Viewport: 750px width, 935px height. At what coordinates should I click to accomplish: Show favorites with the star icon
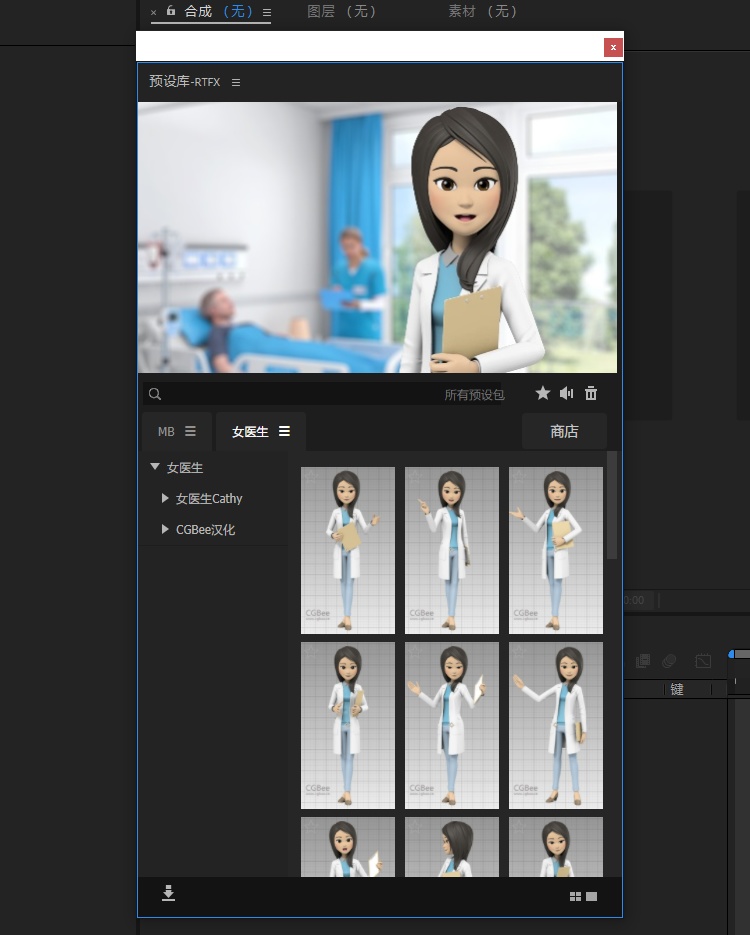click(543, 393)
